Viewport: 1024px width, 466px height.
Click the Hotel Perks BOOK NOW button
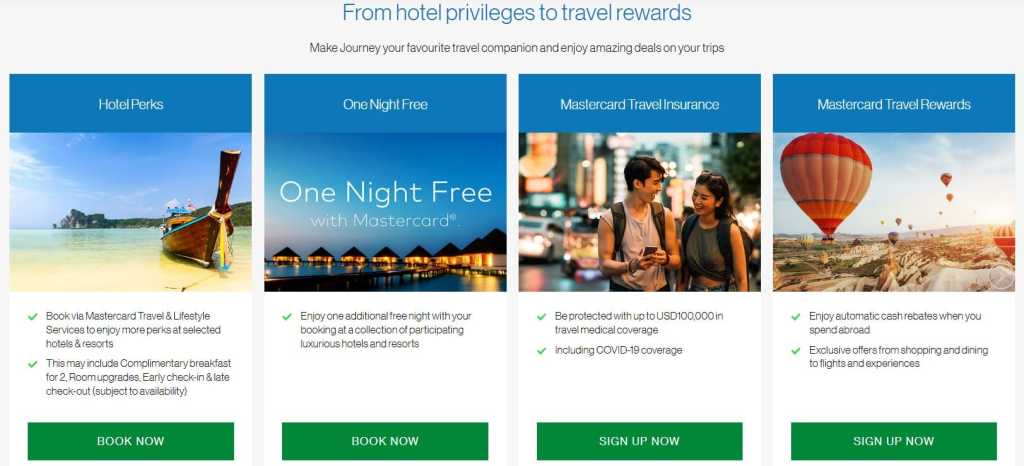131,441
